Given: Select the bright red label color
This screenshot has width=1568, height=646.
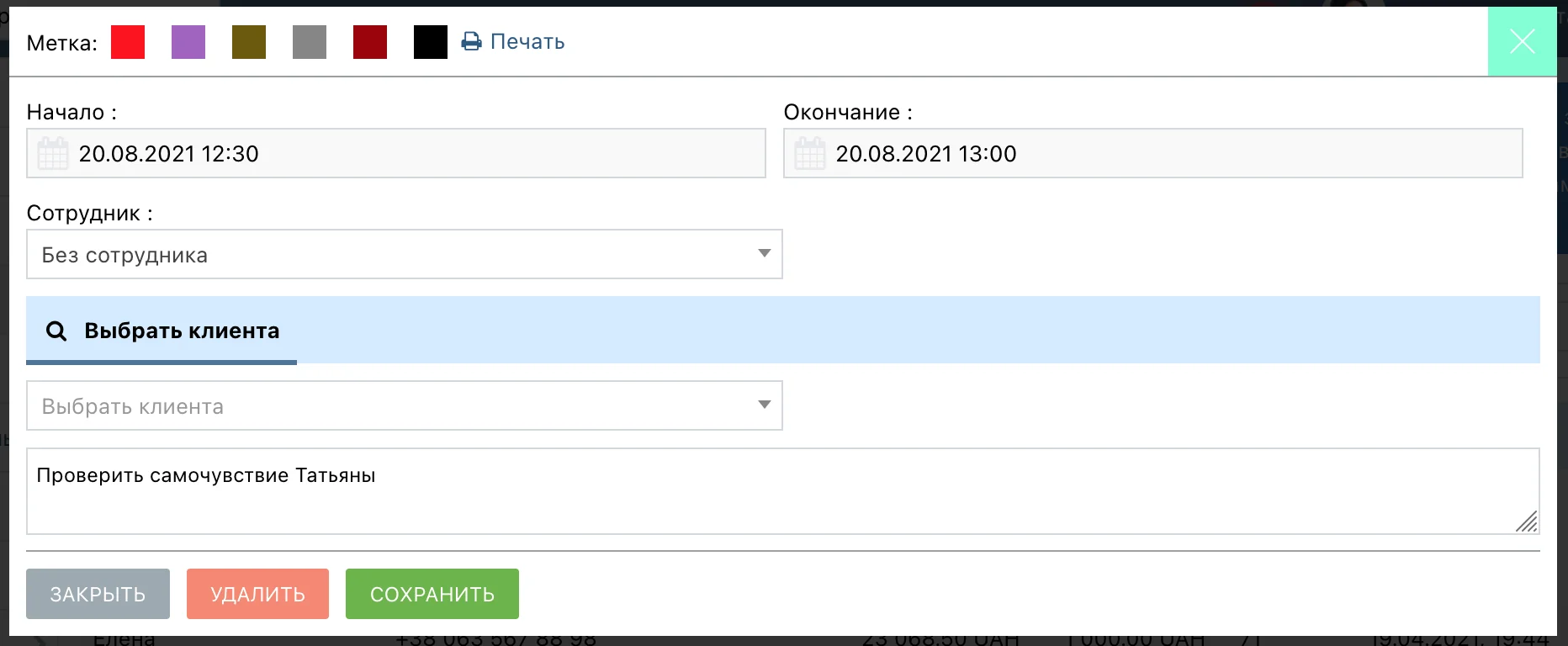Looking at the screenshot, I should click(128, 42).
